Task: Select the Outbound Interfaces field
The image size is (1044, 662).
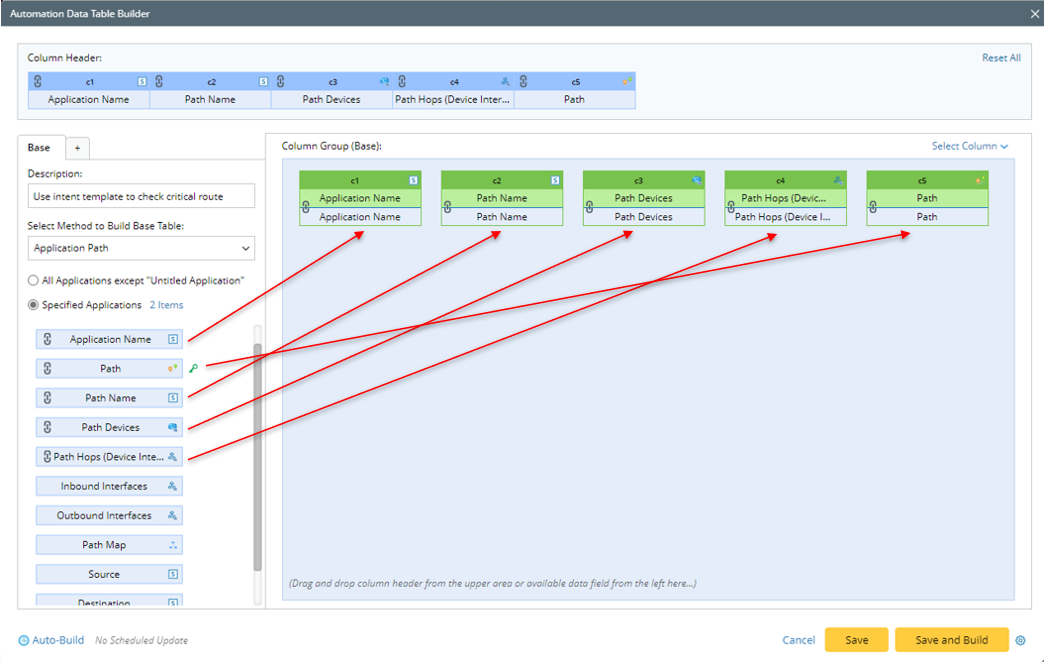Action: [109, 515]
